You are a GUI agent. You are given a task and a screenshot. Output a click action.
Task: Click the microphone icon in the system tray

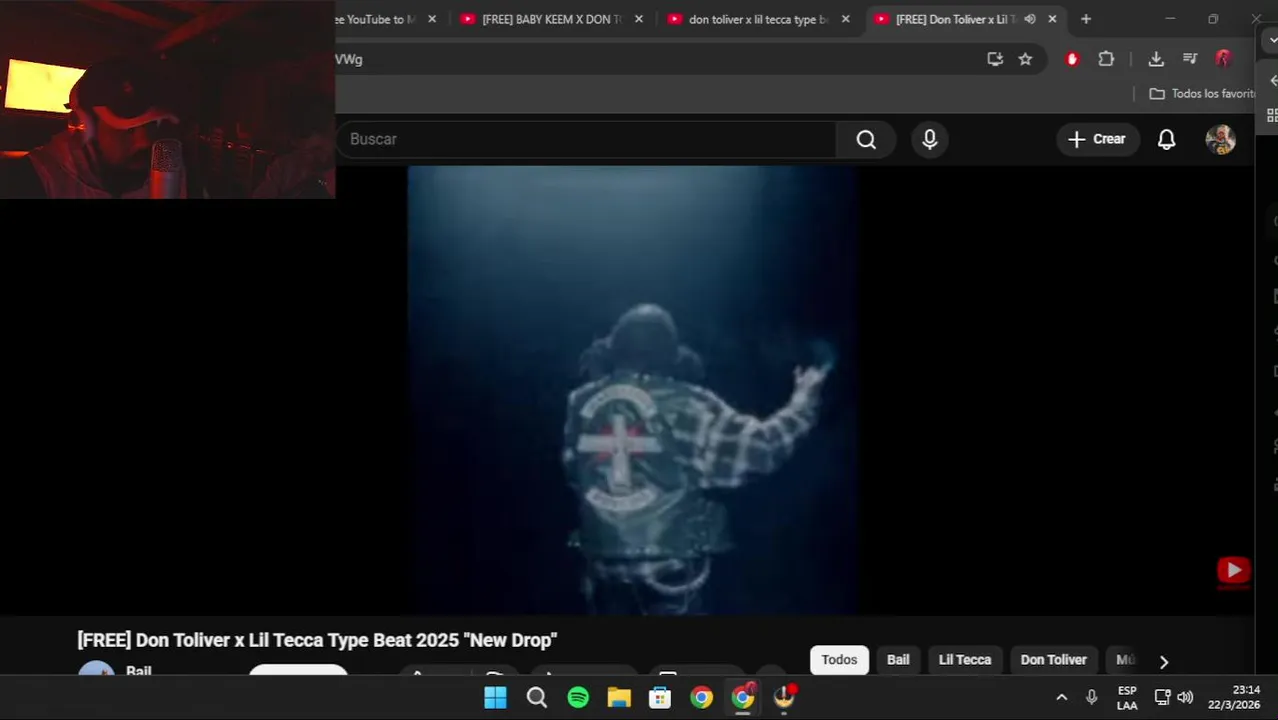tap(1091, 698)
